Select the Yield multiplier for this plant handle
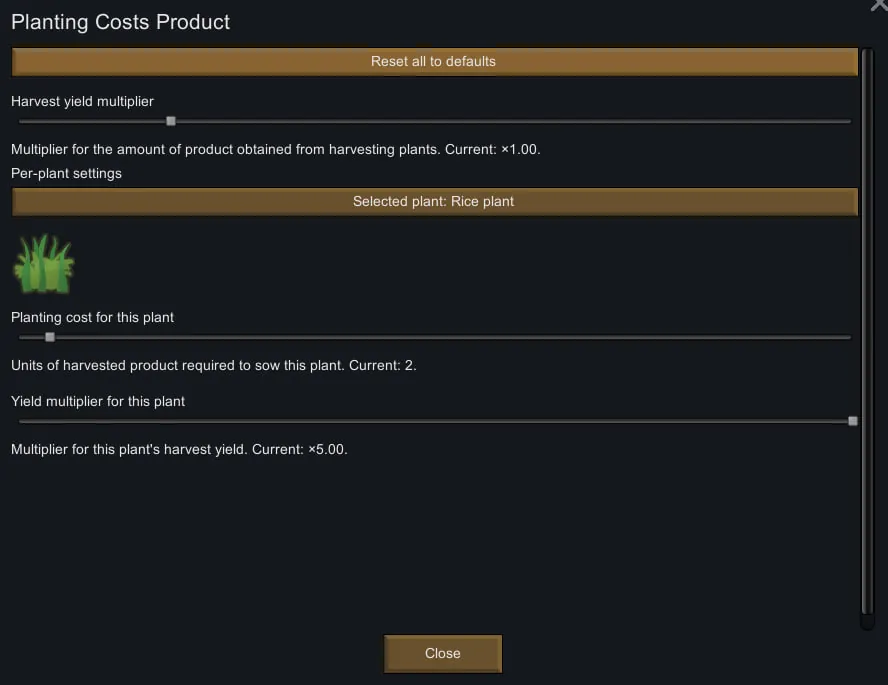 (852, 421)
